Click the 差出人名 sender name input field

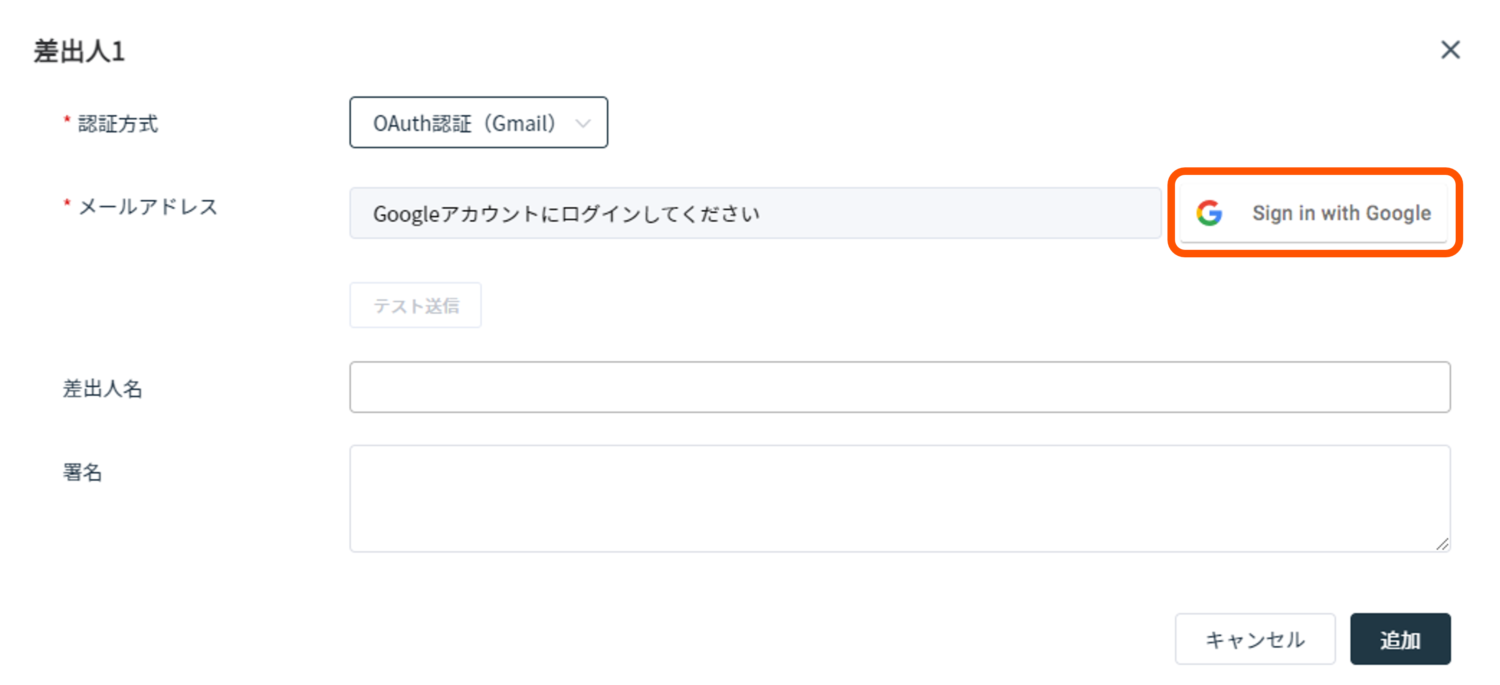point(900,387)
